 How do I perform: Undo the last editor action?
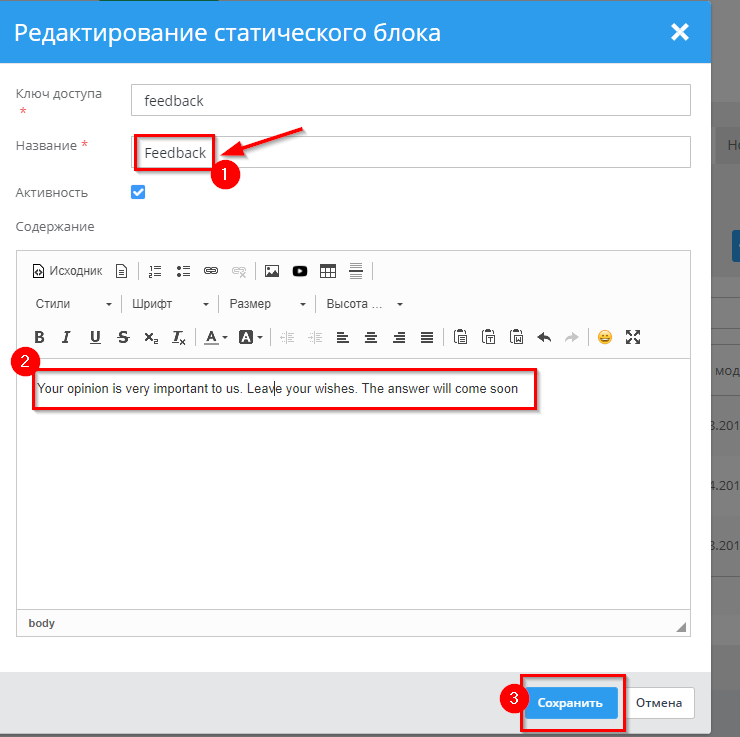pos(544,337)
